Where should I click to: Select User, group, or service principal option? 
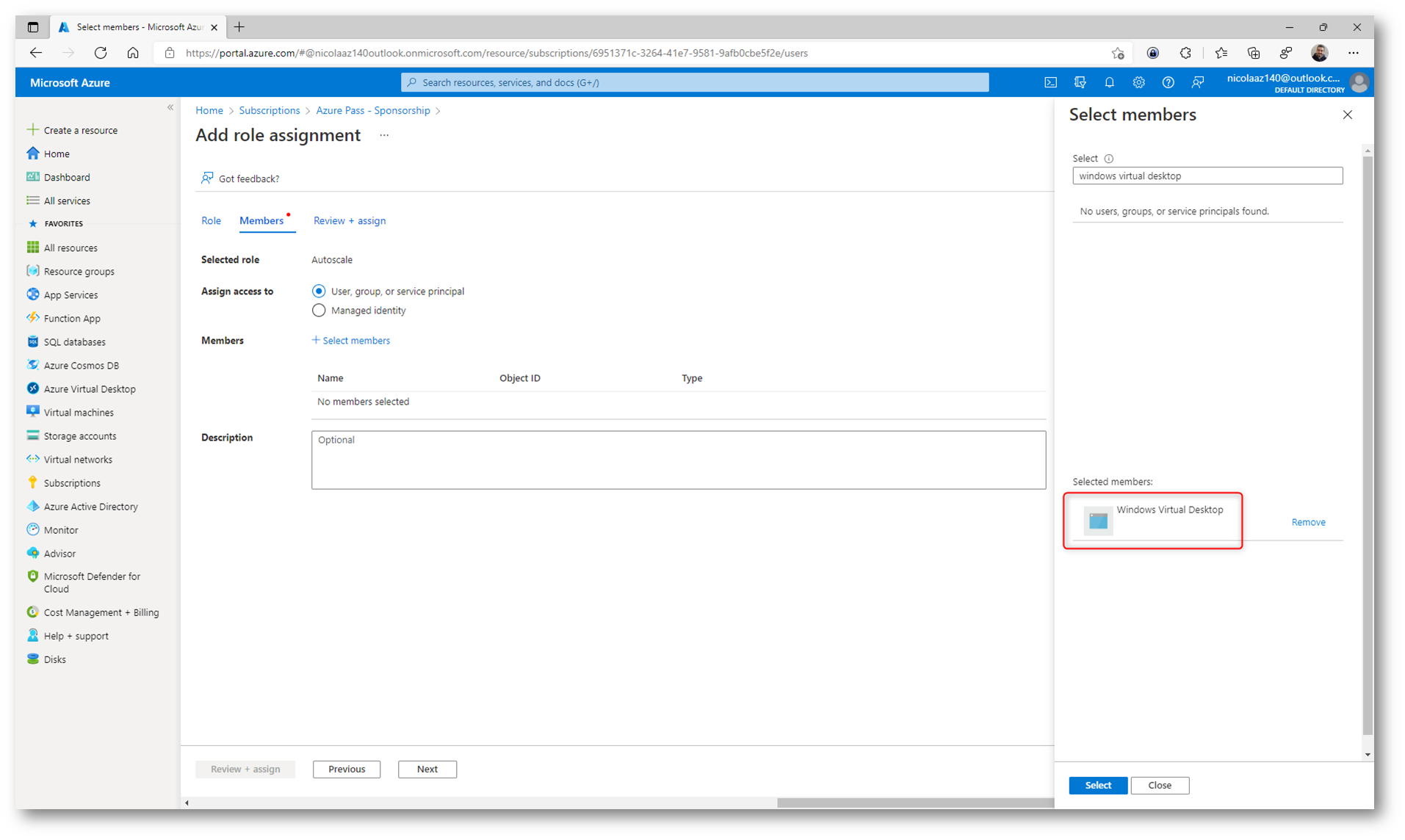(318, 291)
